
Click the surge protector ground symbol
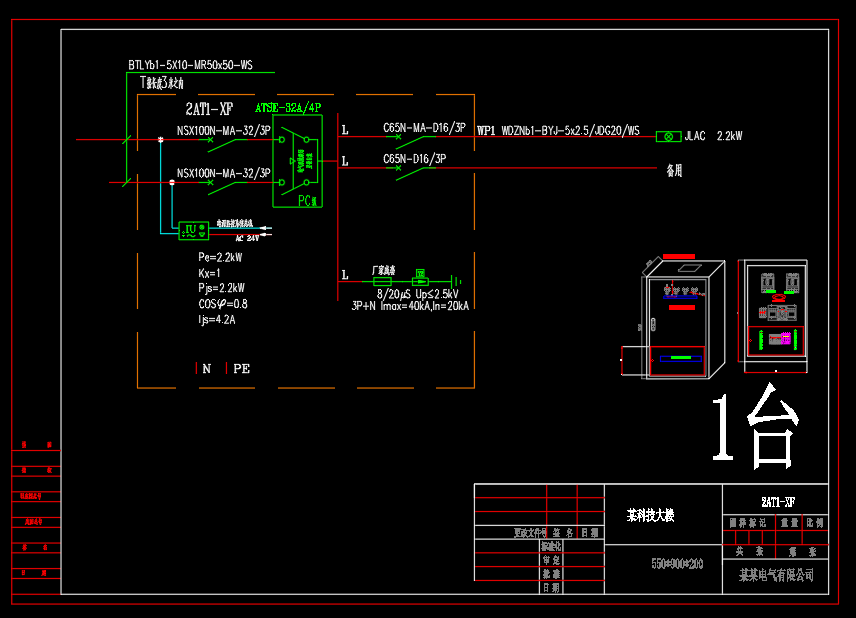pyautogui.click(x=457, y=282)
